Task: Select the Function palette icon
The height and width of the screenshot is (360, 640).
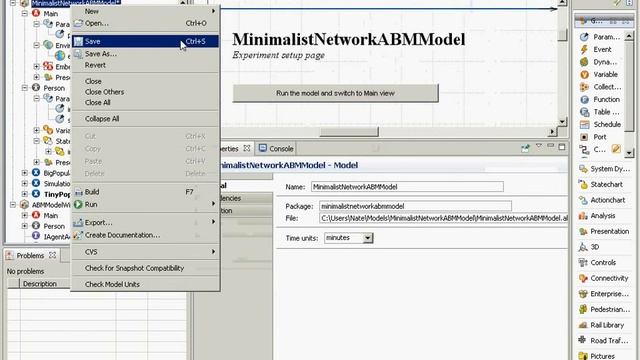Action: point(584,100)
